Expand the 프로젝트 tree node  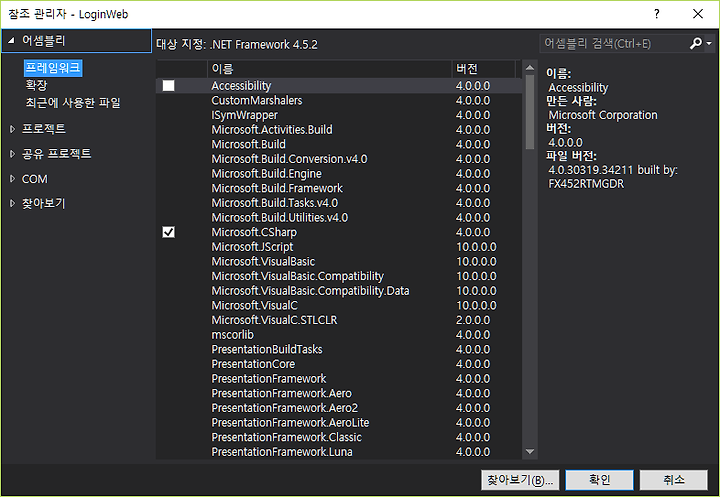pyautogui.click(x=12, y=129)
